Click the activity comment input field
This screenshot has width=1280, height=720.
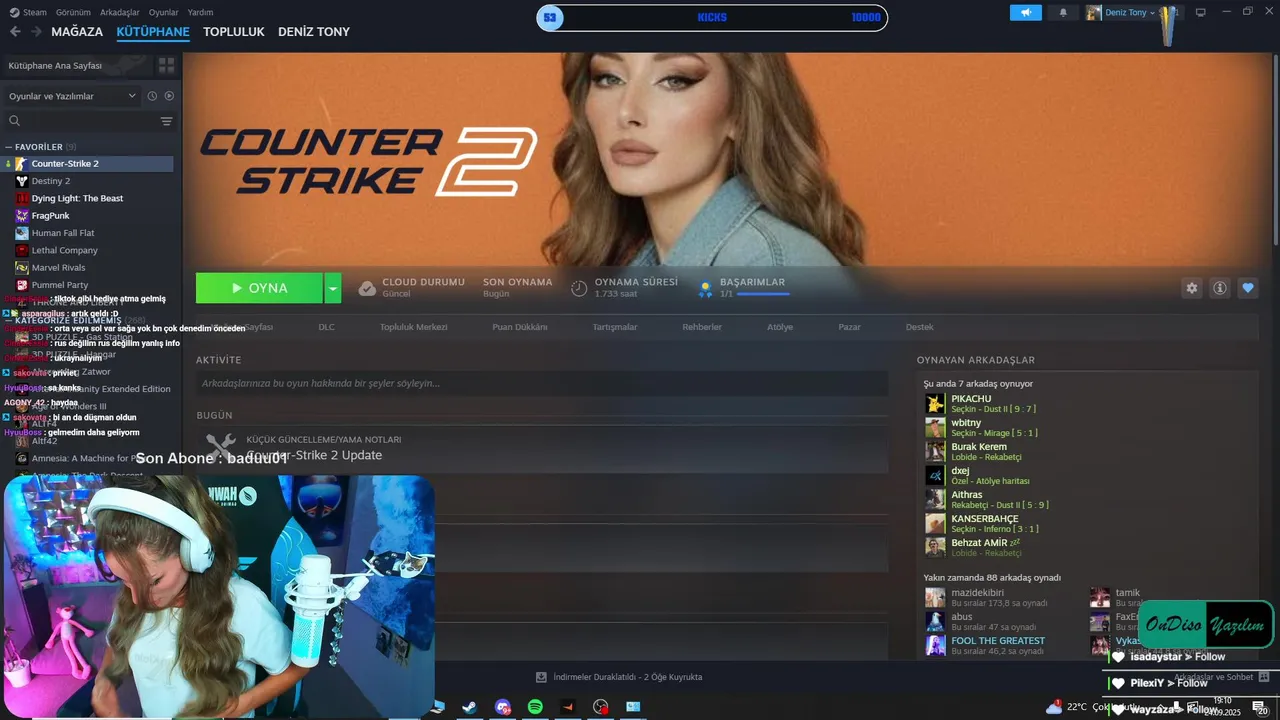point(542,383)
